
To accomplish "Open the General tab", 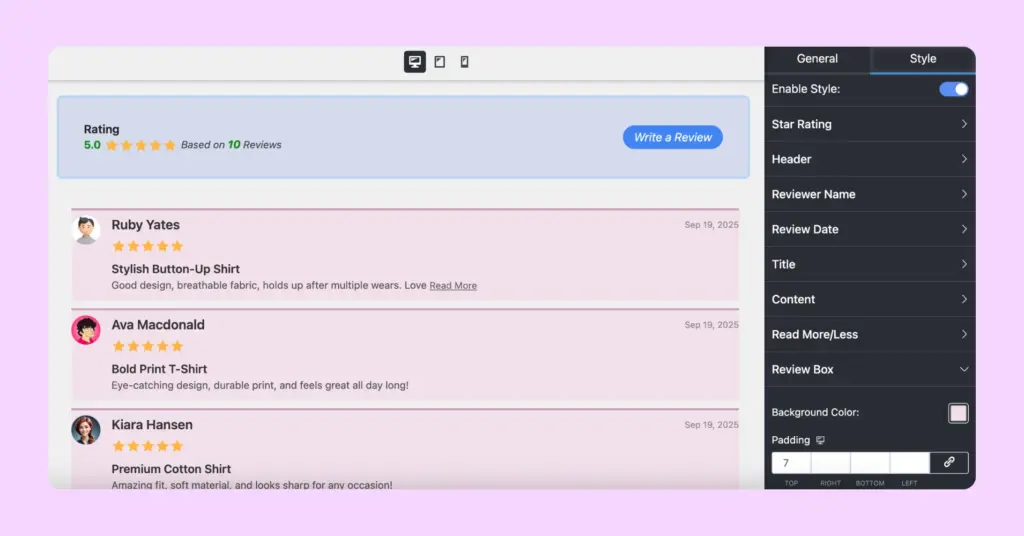I will [x=817, y=59].
